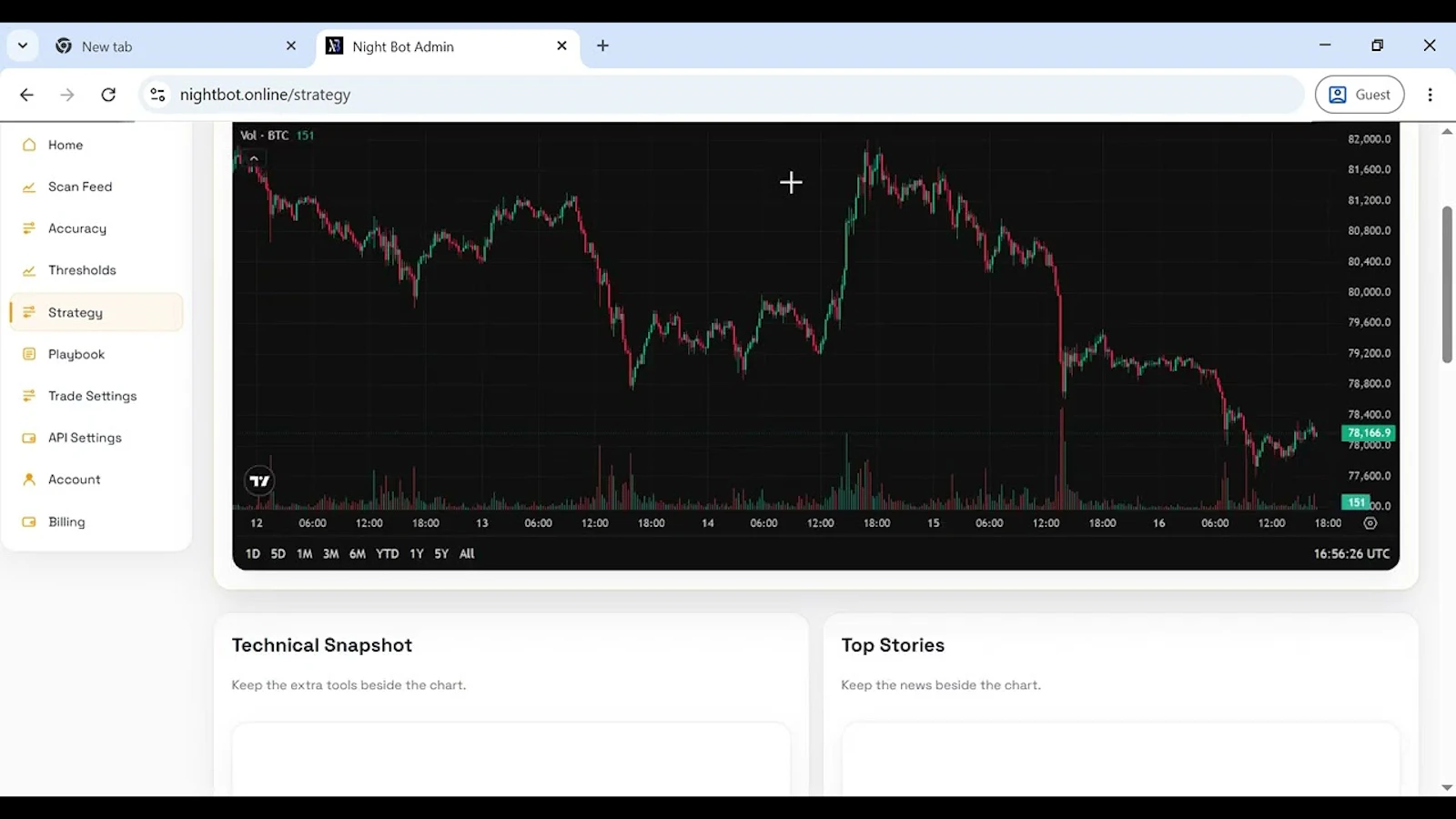Click the TradingView logo on chart
Image resolution: width=1456 pixels, height=819 pixels.
[x=259, y=481]
